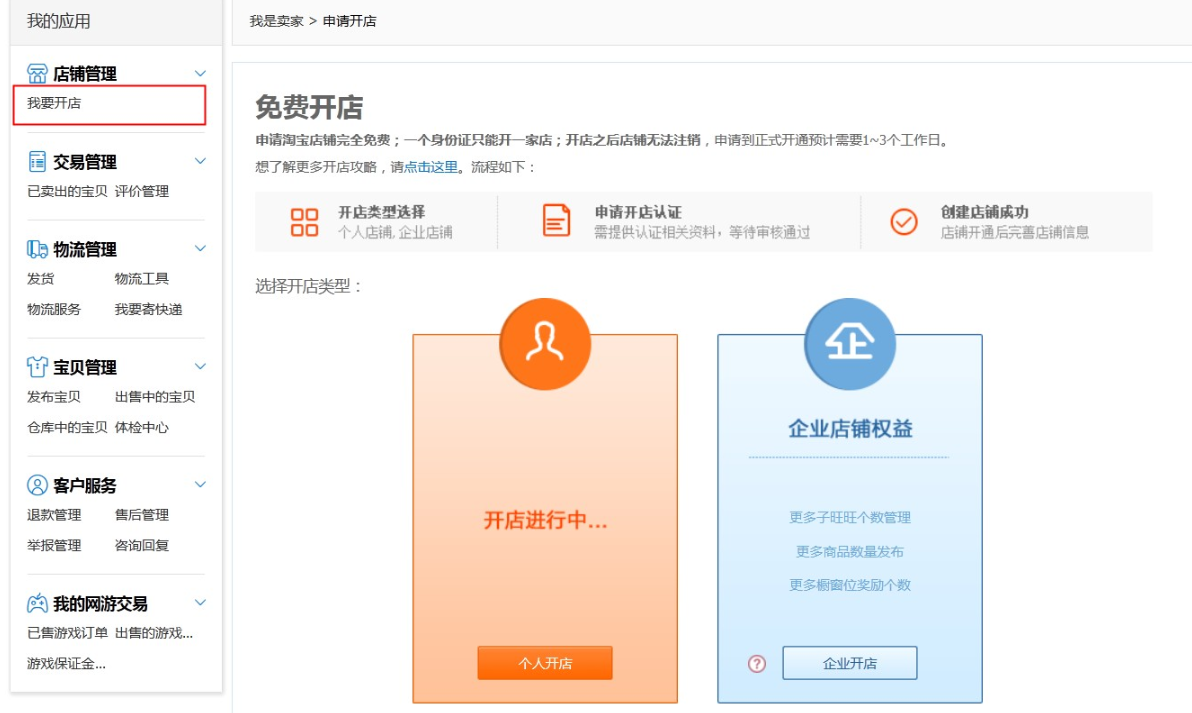The width and height of the screenshot is (1192, 713).
Task: Click 更多橱窗位奖励个数 text
Action: (x=850, y=585)
